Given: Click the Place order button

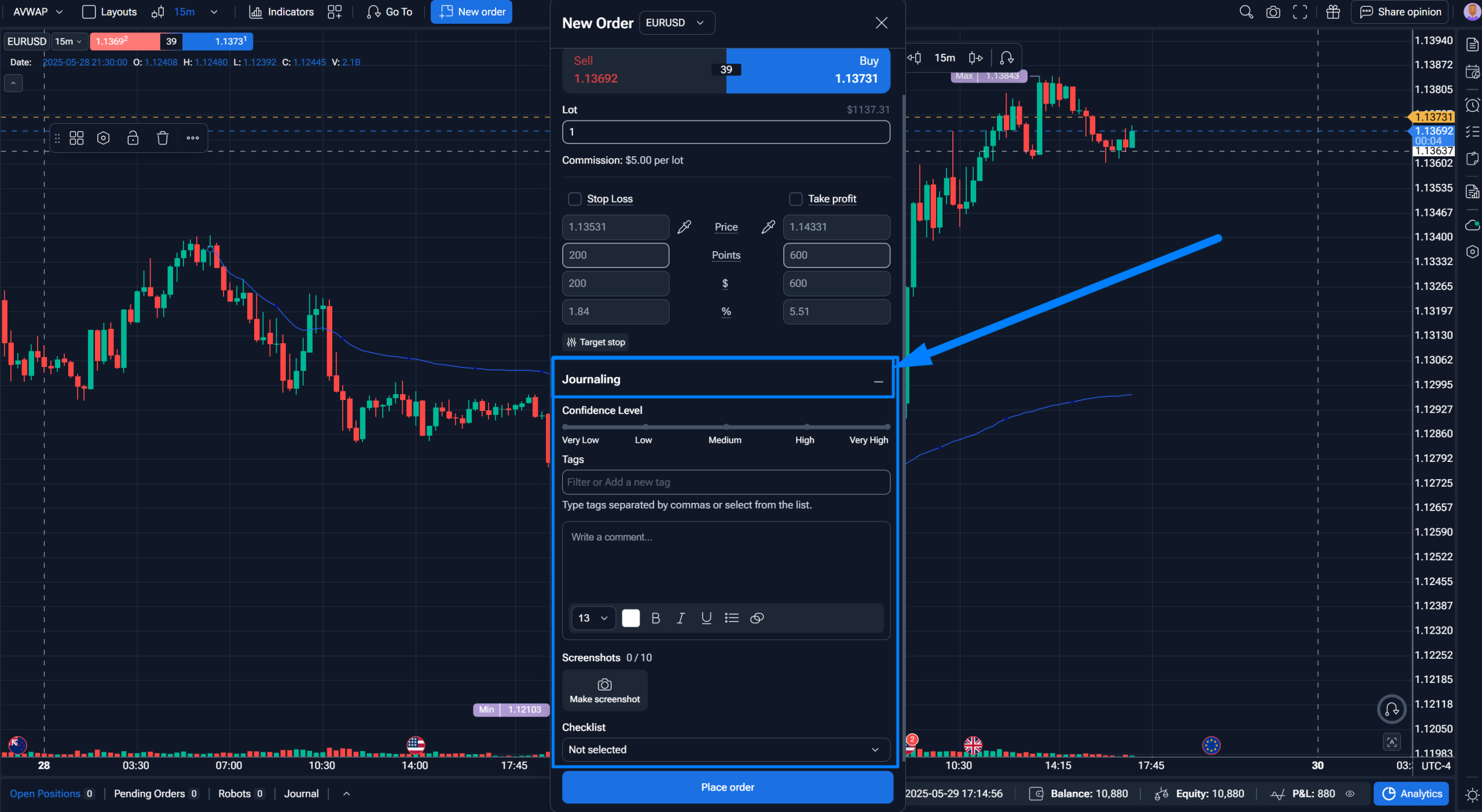Looking at the screenshot, I should tap(727, 787).
